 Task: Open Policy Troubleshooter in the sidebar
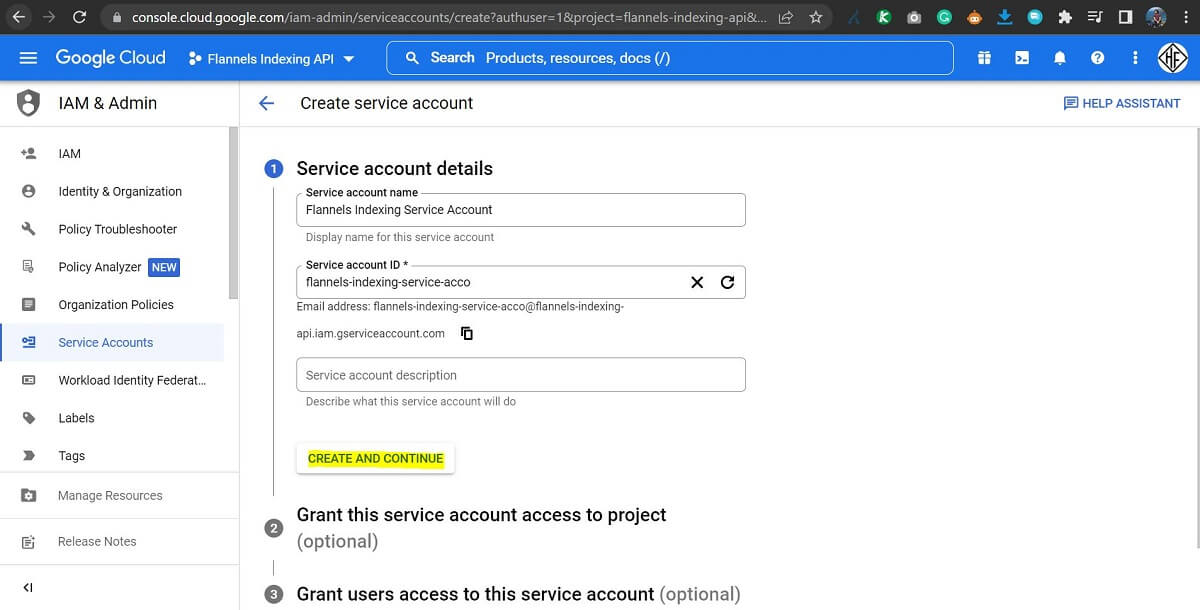tap(112, 229)
